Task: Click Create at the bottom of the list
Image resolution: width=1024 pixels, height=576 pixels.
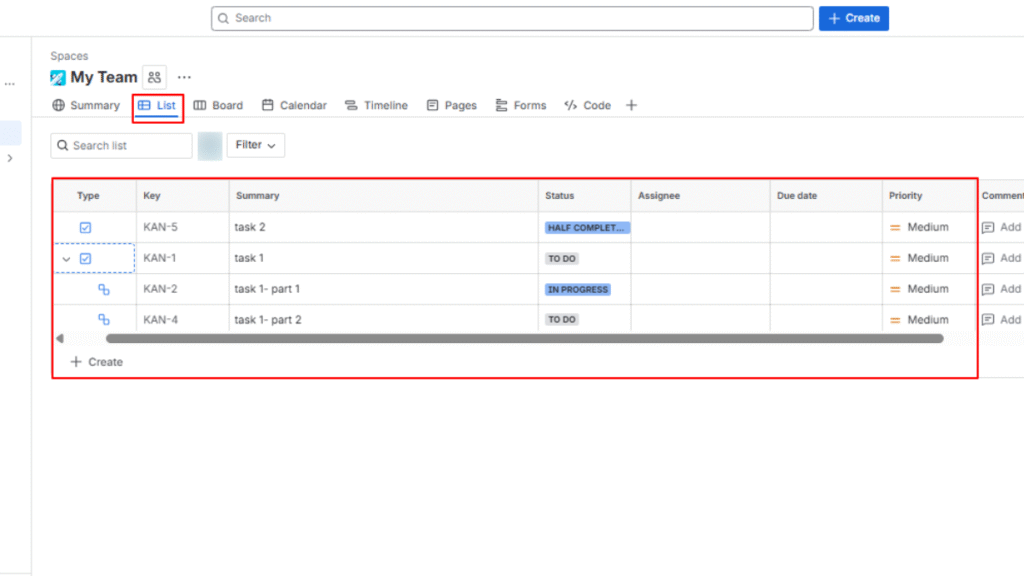Action: (x=96, y=362)
